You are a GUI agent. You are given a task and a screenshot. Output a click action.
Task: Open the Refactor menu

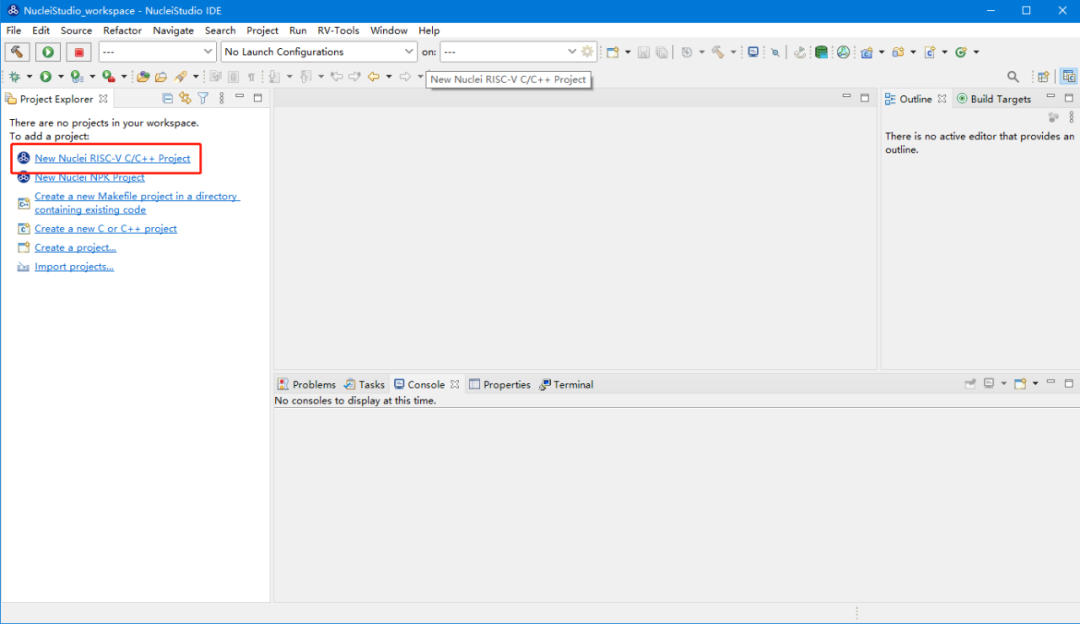pos(123,30)
